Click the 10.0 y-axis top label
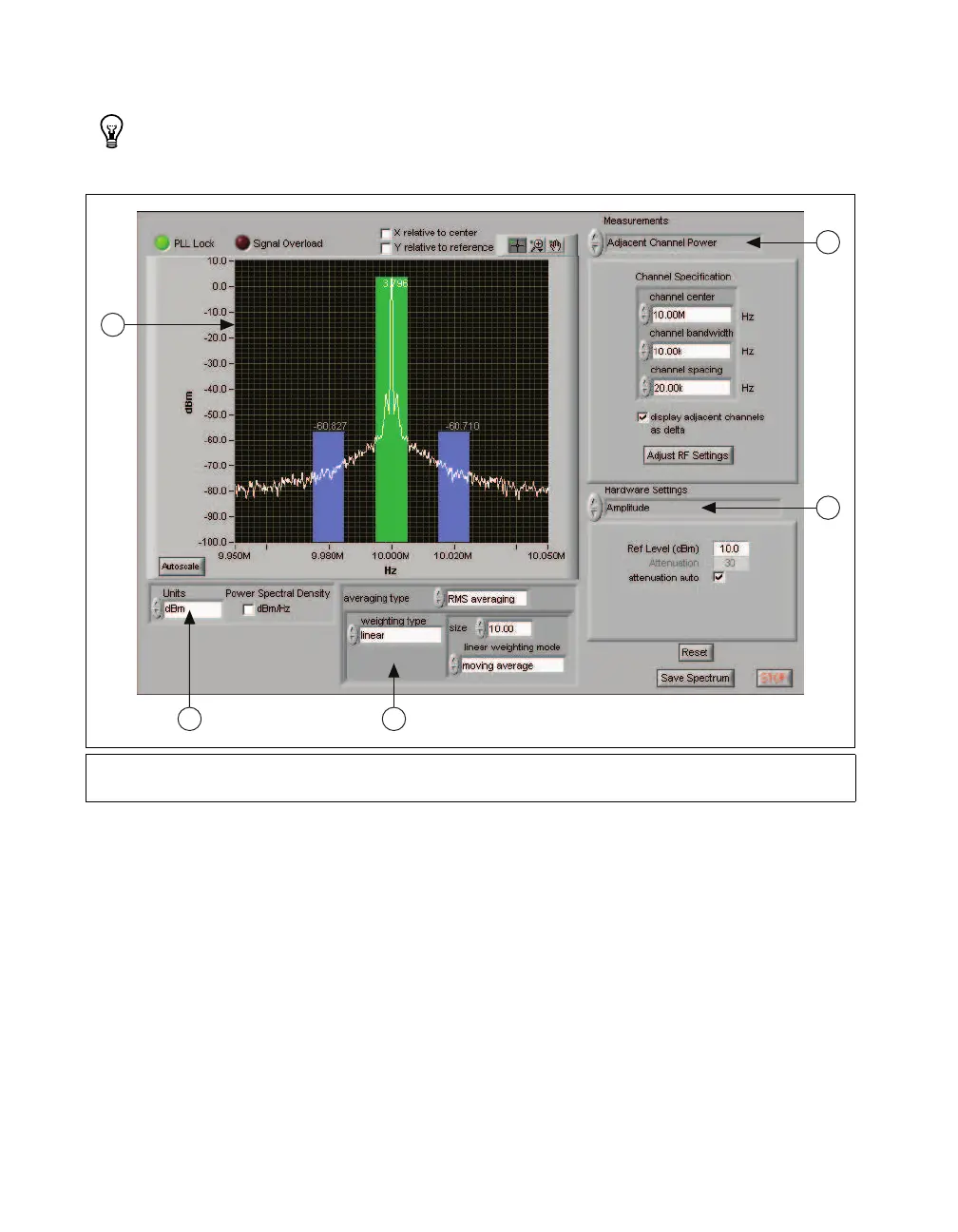This screenshot has width=958, height=1232. [218, 260]
